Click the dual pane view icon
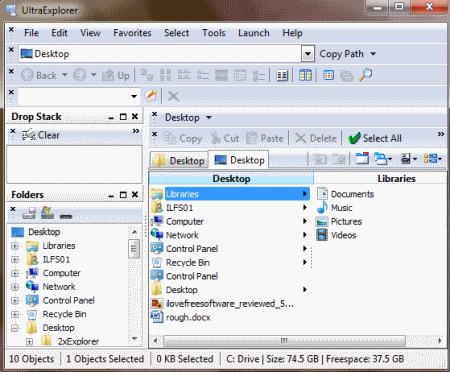 [x=305, y=75]
